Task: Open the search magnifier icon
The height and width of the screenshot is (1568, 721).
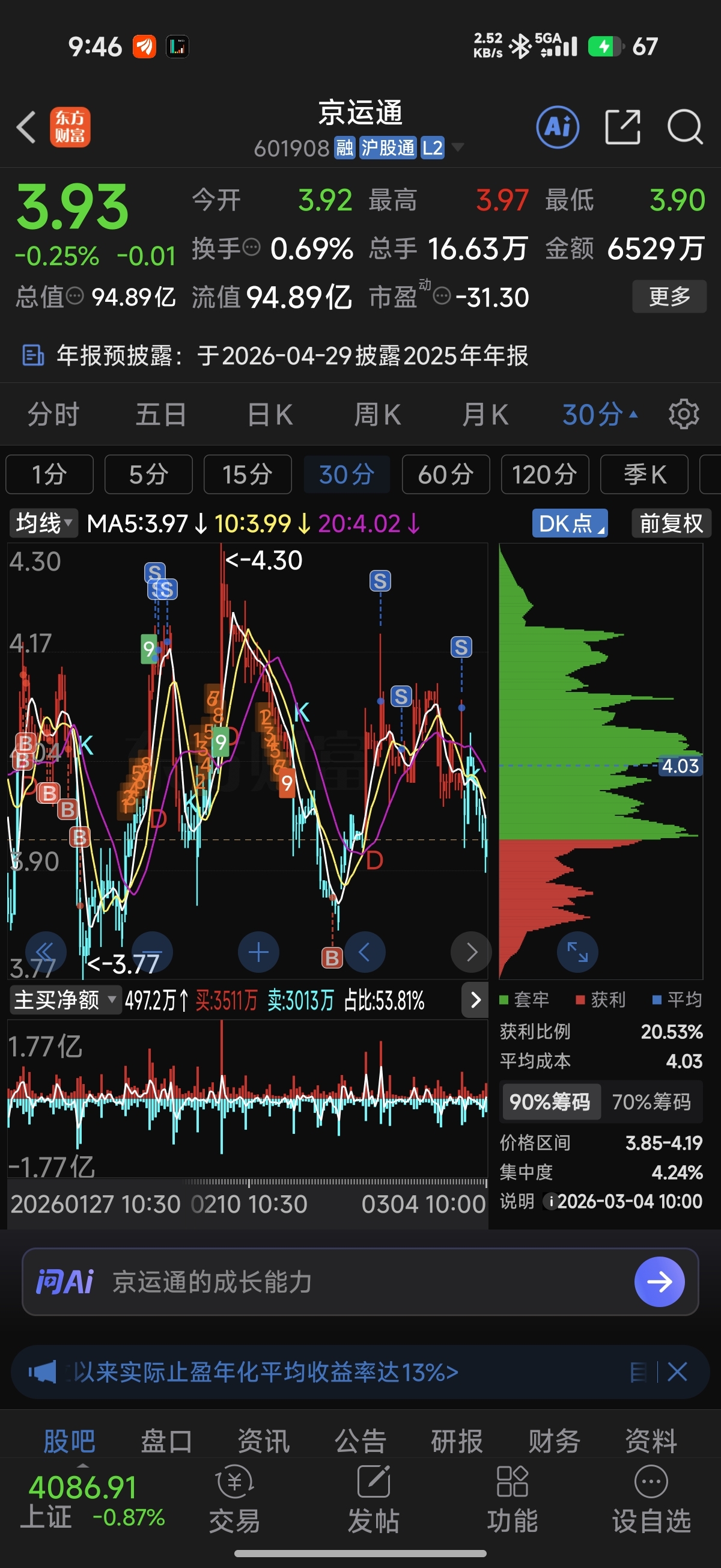Action: [x=685, y=127]
